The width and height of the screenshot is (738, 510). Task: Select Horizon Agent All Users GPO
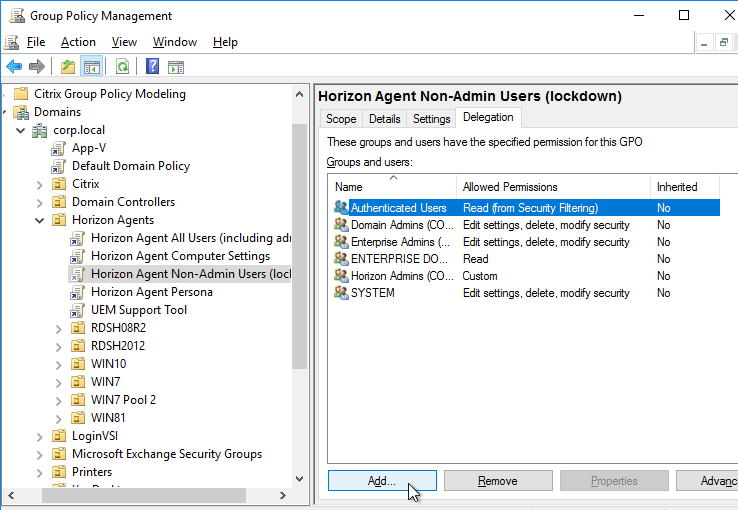[191, 238]
